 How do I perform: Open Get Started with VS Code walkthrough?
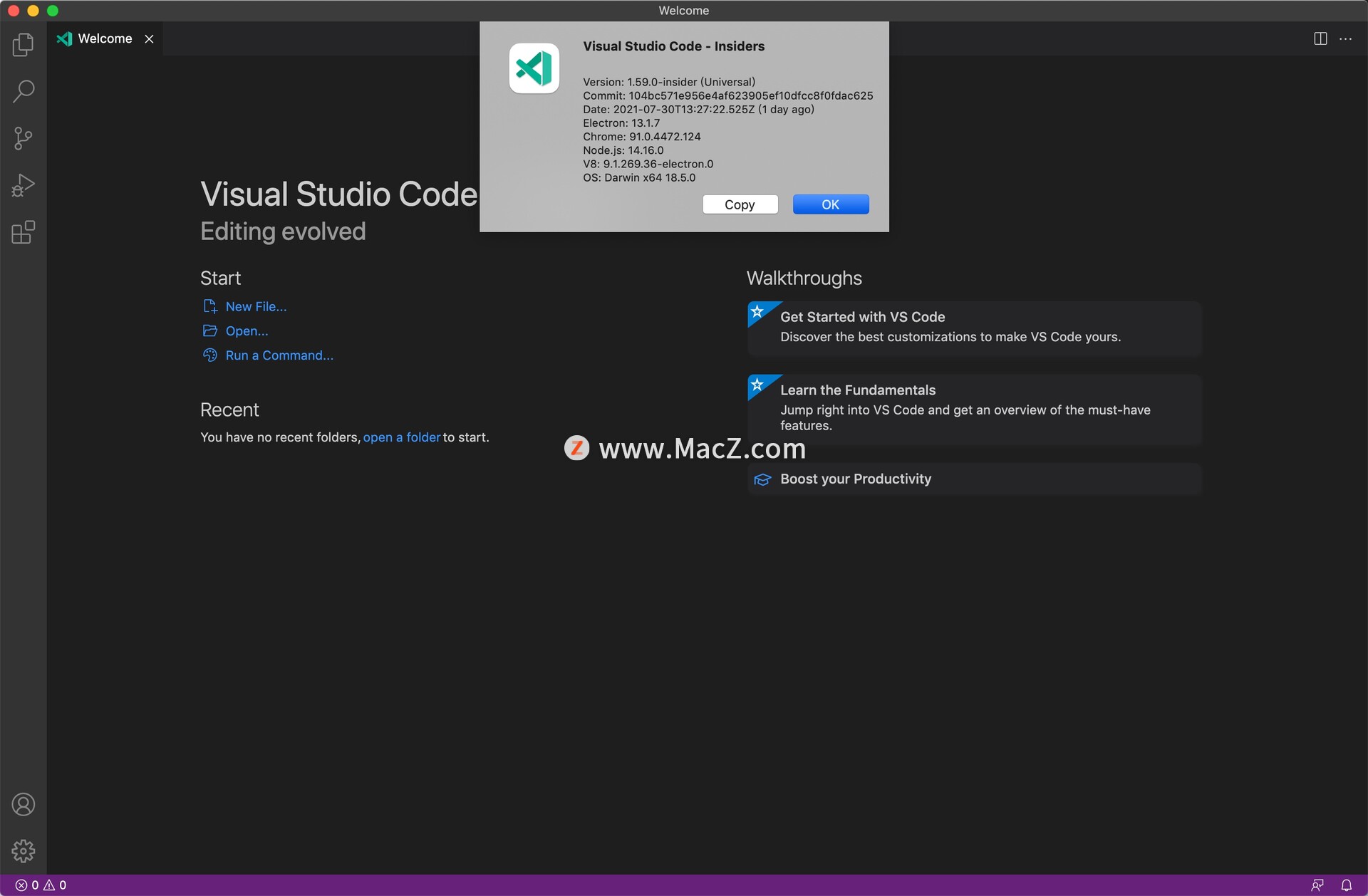point(974,328)
